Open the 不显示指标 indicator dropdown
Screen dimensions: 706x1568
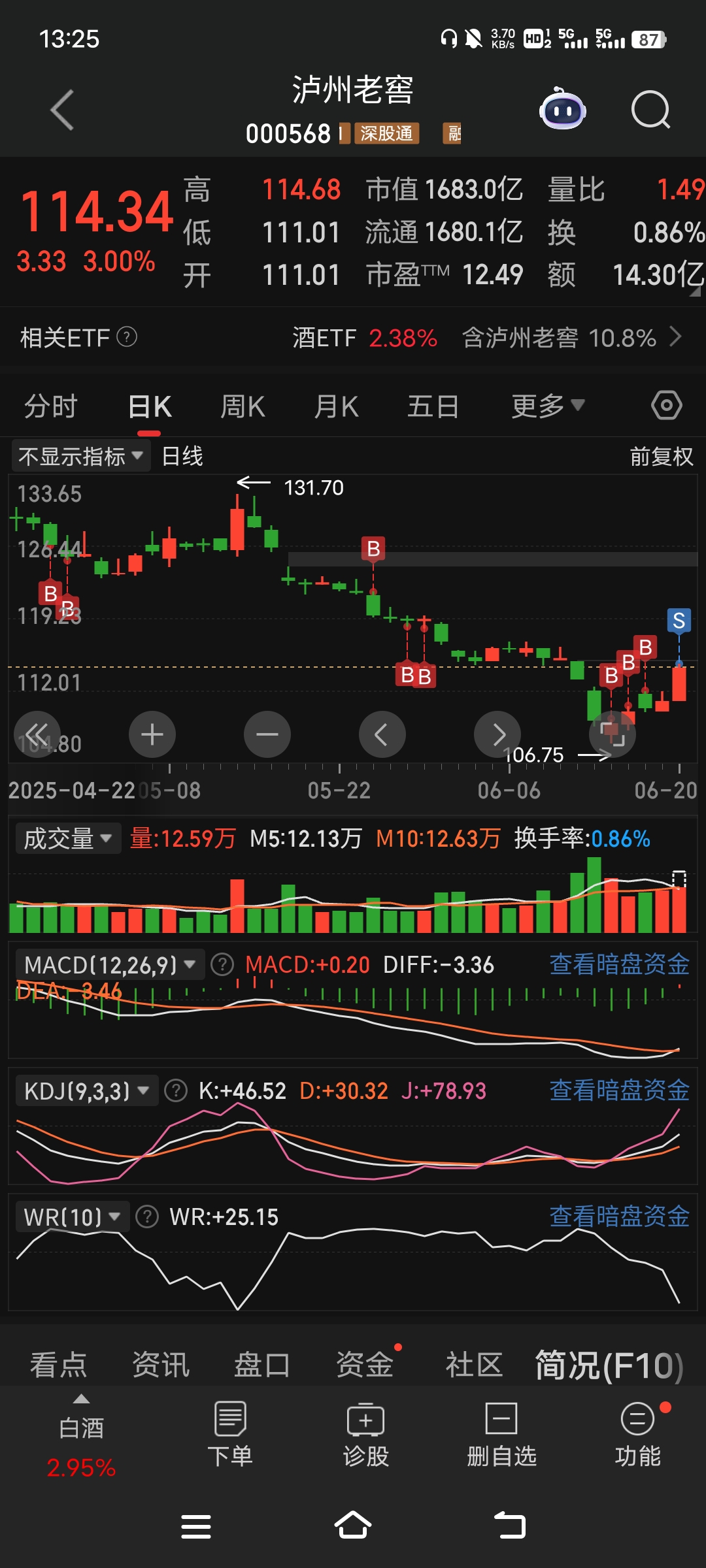pyautogui.click(x=80, y=456)
